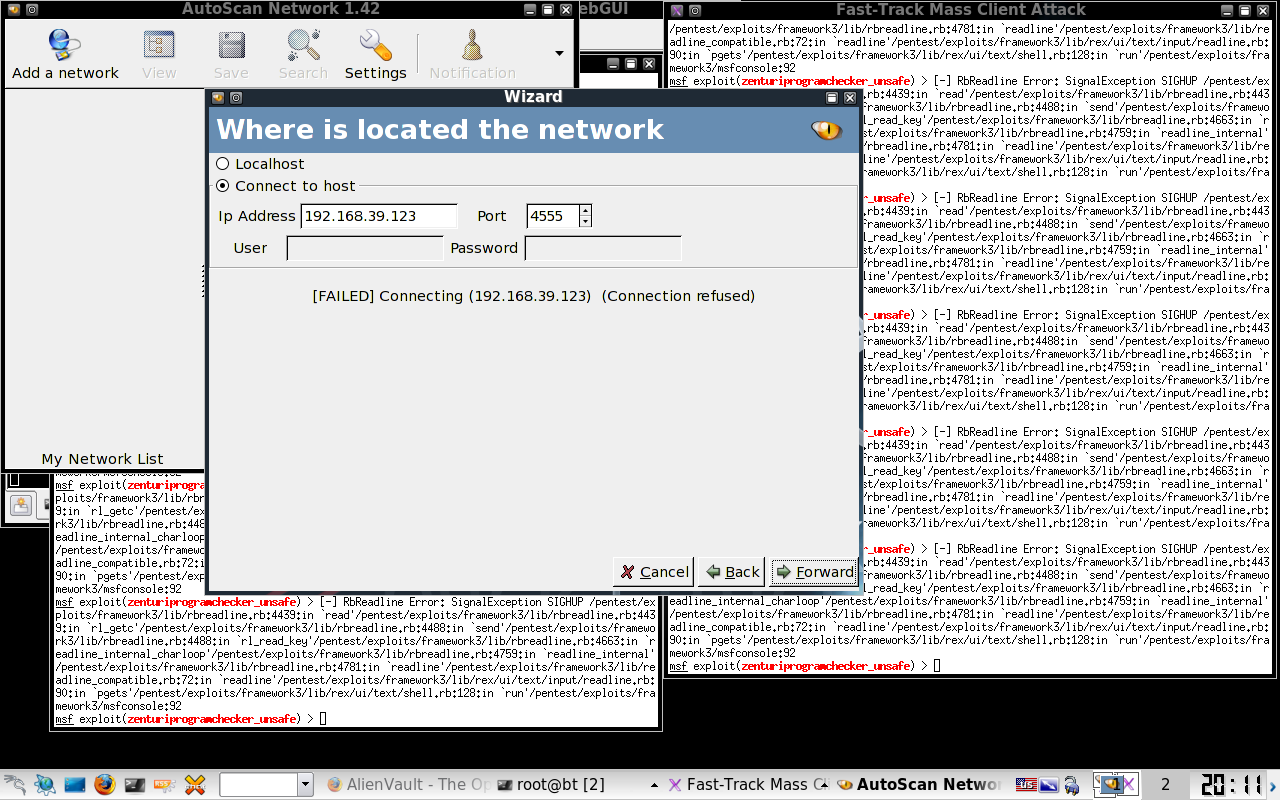Viewport: 1280px width, 800px height.
Task: Click the US flag keyboard layout icon
Action: click(1026, 785)
